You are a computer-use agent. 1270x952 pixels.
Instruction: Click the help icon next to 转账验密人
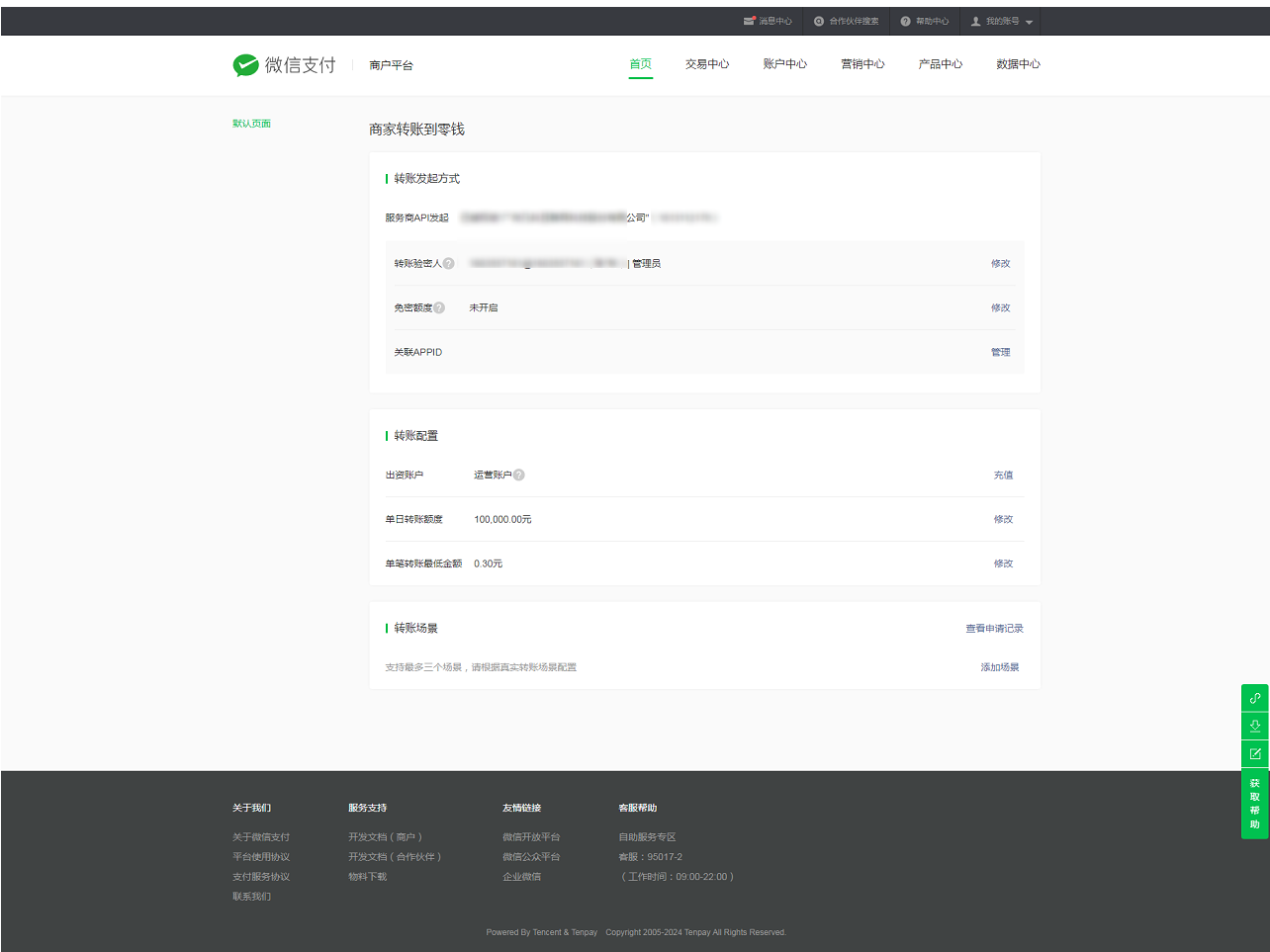coord(449,264)
